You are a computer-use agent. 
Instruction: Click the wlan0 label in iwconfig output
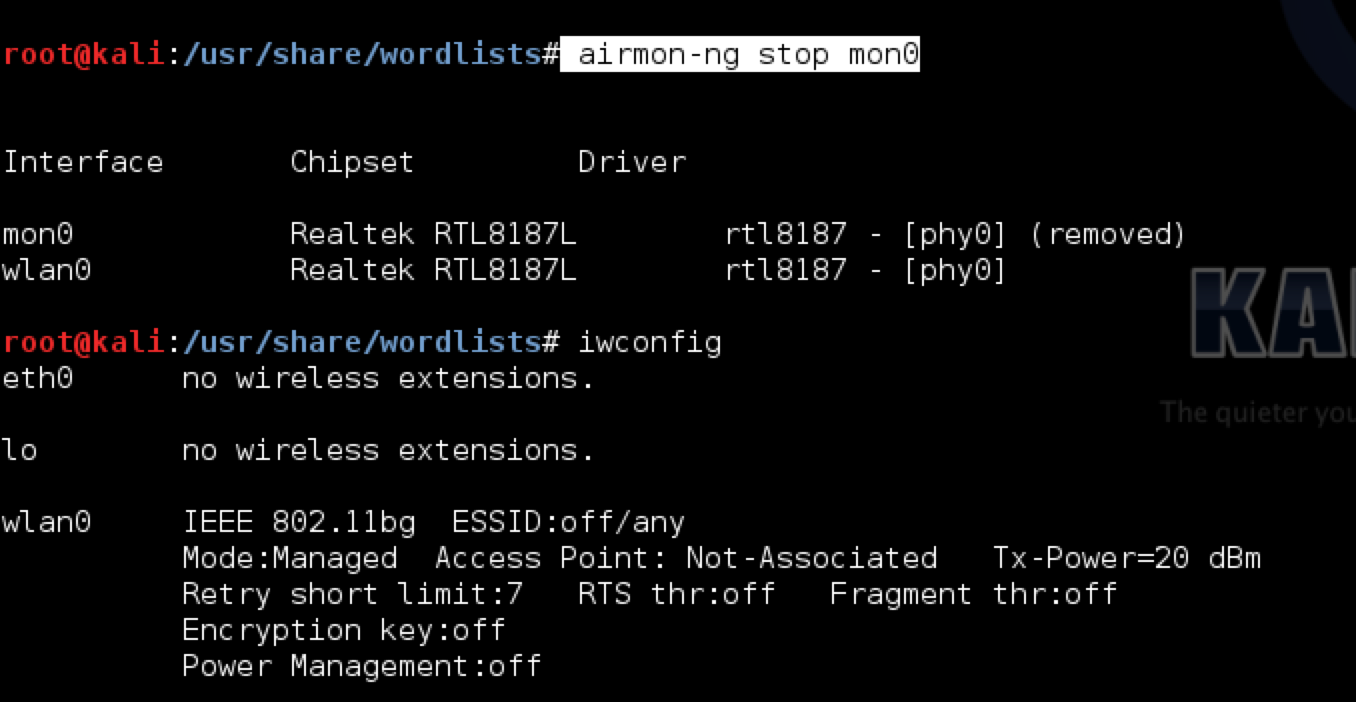[46, 522]
